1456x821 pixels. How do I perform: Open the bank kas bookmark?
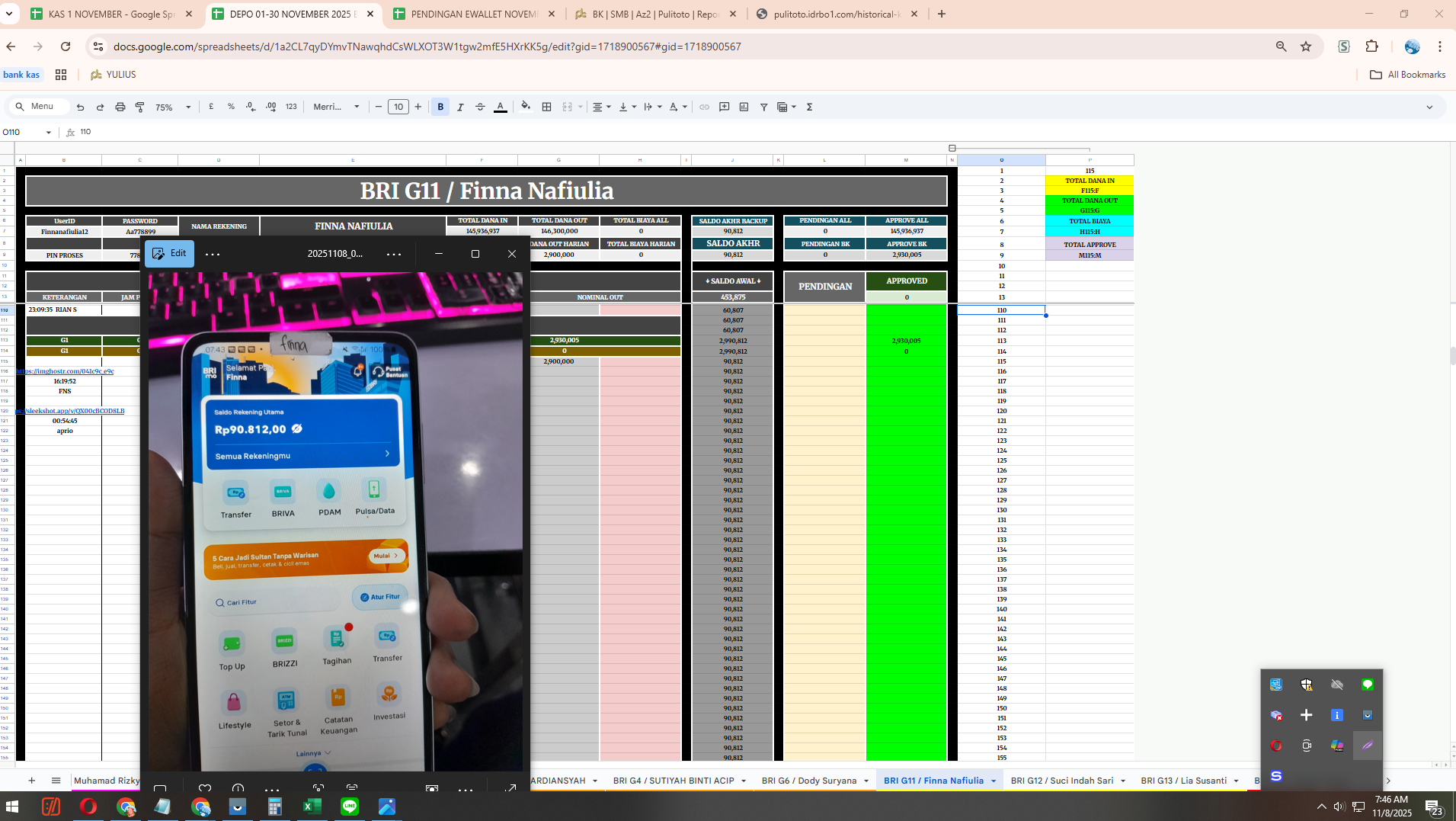[x=21, y=75]
